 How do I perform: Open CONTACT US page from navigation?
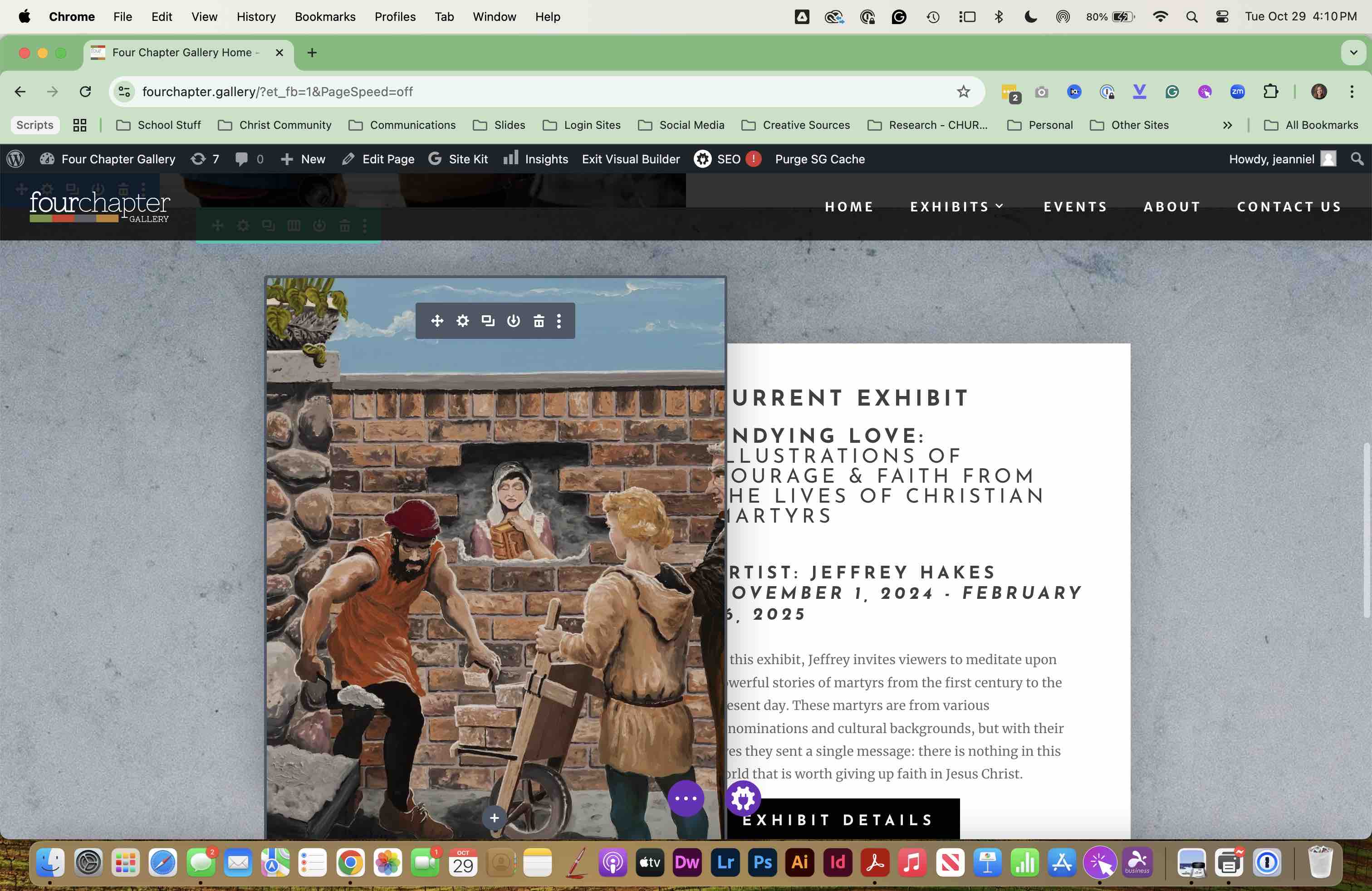1289,206
